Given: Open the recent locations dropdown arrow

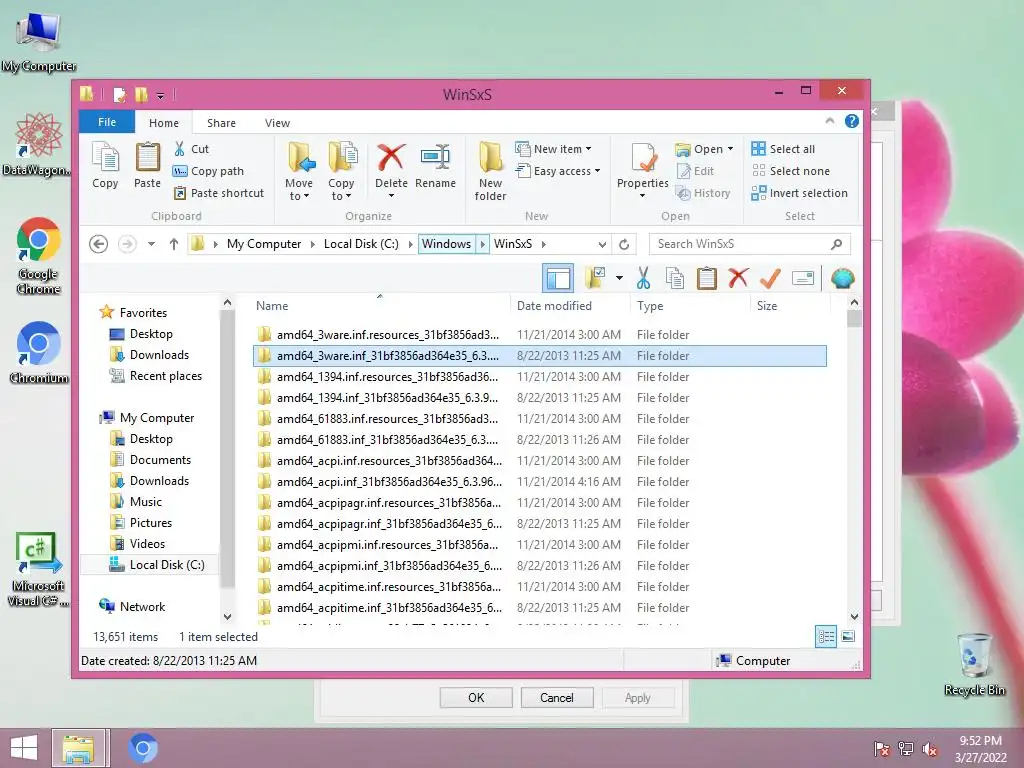Looking at the screenshot, I should click(152, 244).
